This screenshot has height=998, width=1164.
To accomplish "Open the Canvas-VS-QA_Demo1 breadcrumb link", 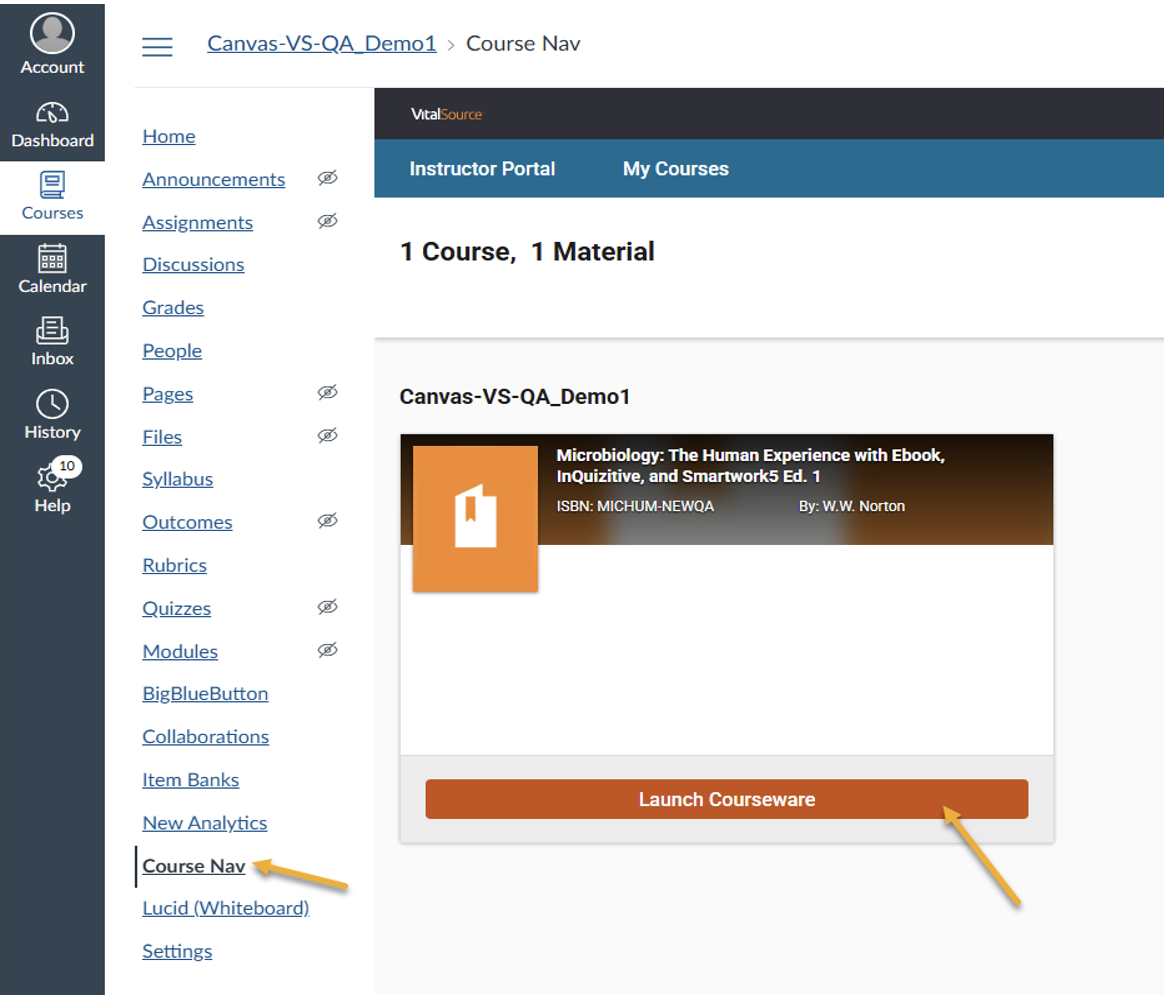I will click(x=321, y=44).
